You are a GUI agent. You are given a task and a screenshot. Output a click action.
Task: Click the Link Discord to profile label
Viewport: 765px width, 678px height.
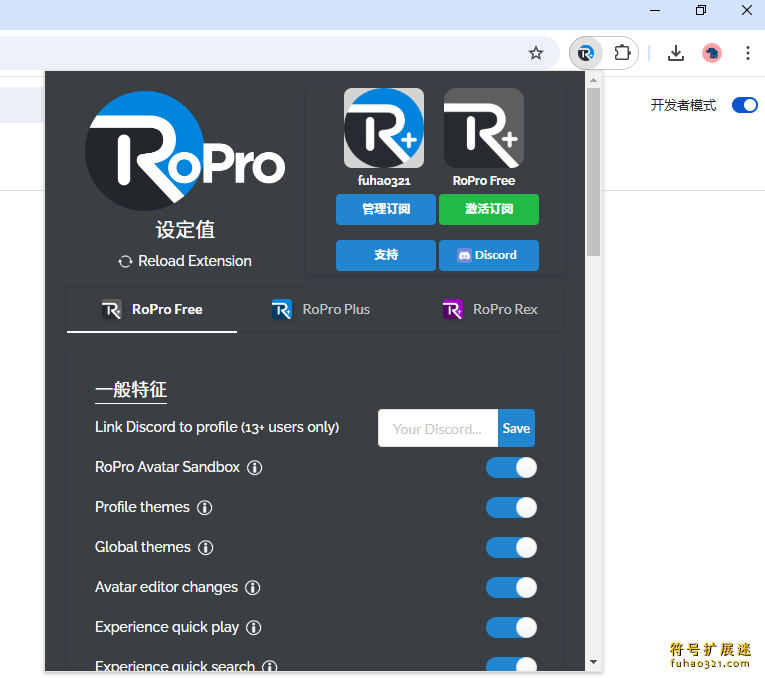pos(217,427)
